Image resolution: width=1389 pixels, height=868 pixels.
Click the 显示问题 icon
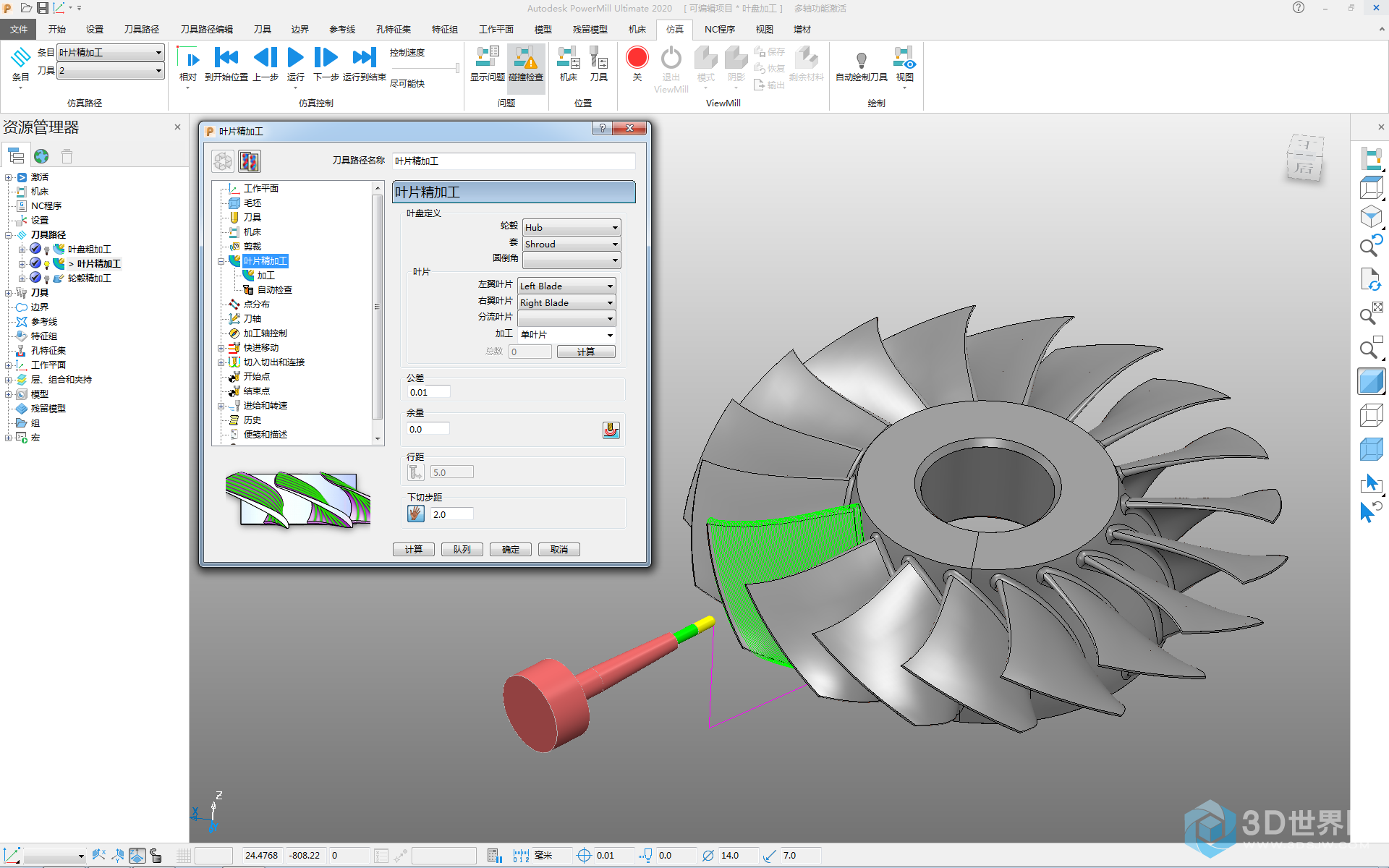click(487, 58)
